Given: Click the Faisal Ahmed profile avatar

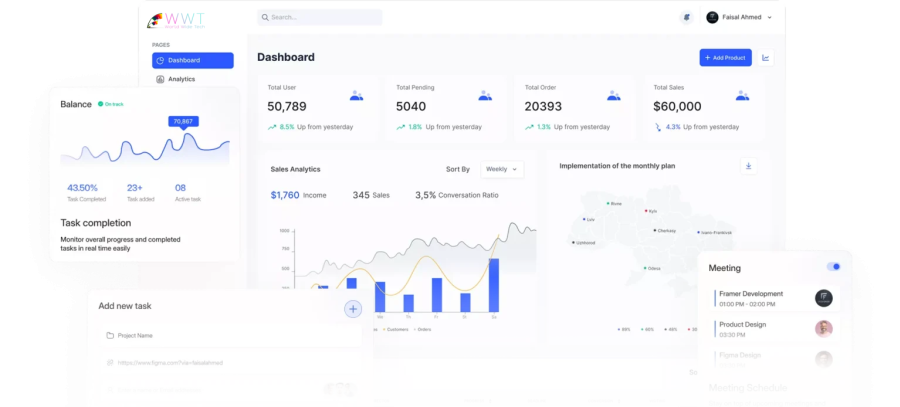Looking at the screenshot, I should pos(712,17).
